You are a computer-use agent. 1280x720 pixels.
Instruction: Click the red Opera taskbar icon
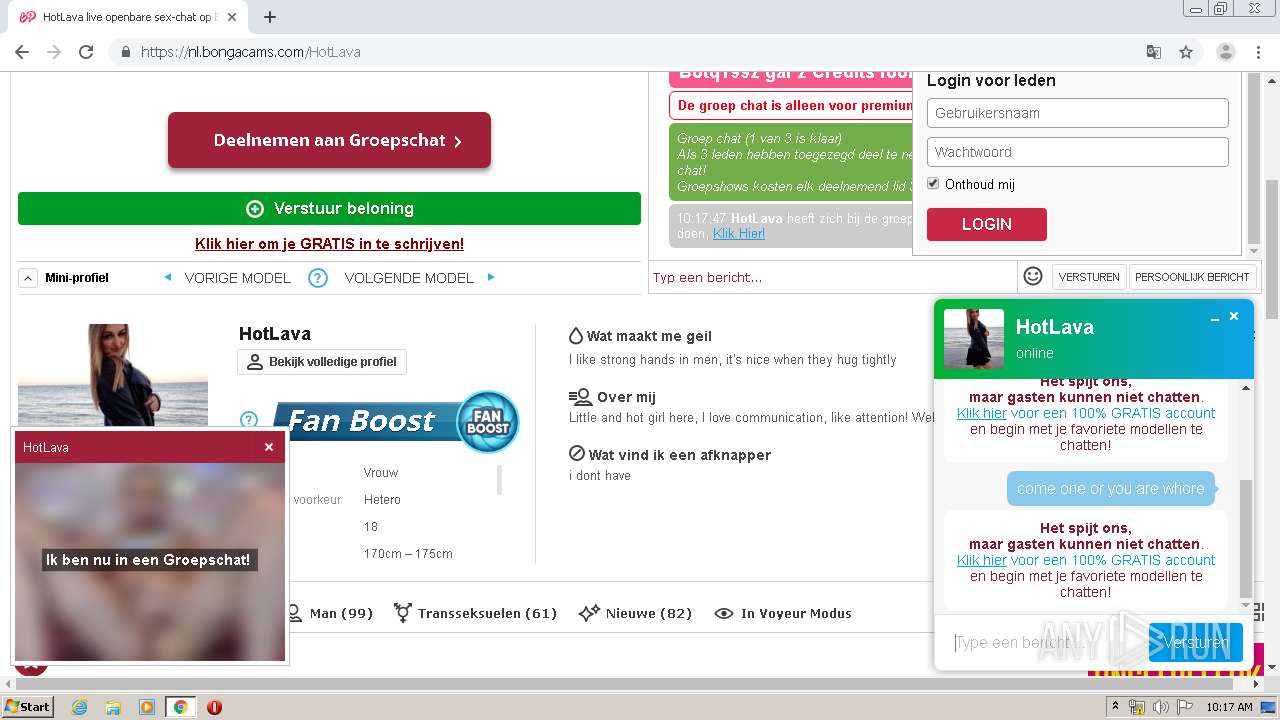214,707
